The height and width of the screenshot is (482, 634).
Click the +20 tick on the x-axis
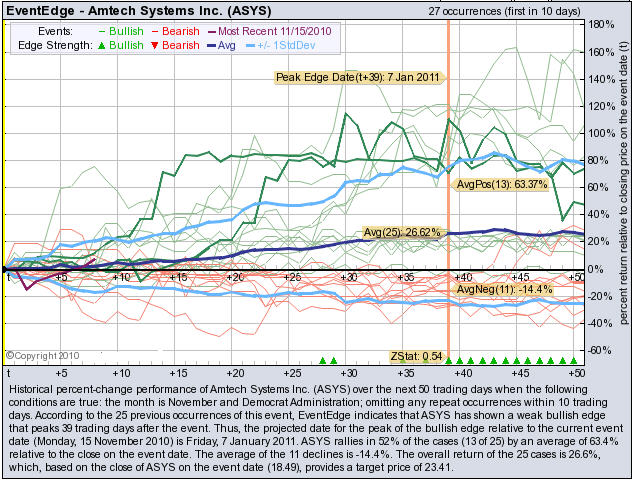tap(235, 276)
